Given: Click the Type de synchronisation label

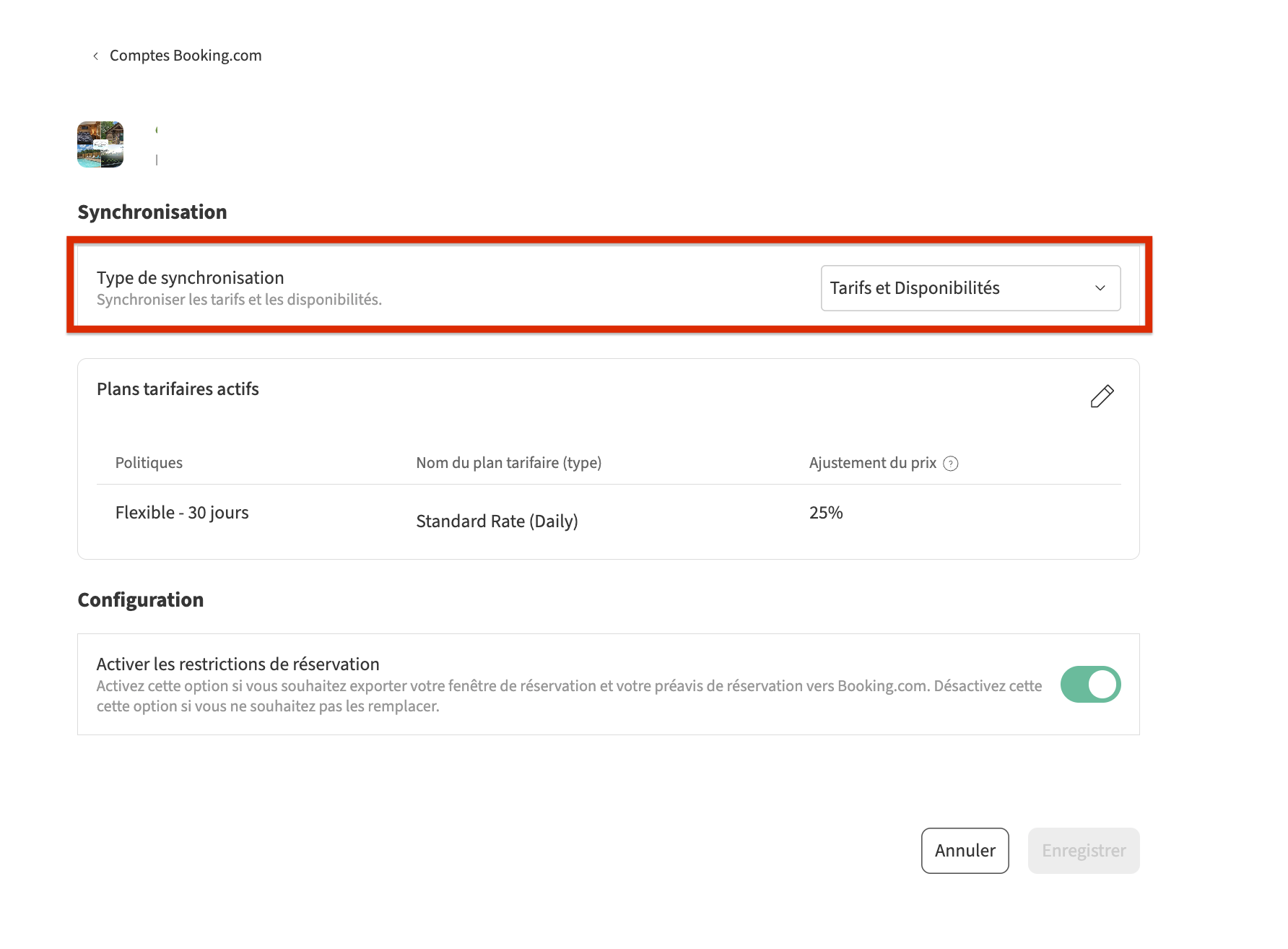Looking at the screenshot, I should pos(191,278).
